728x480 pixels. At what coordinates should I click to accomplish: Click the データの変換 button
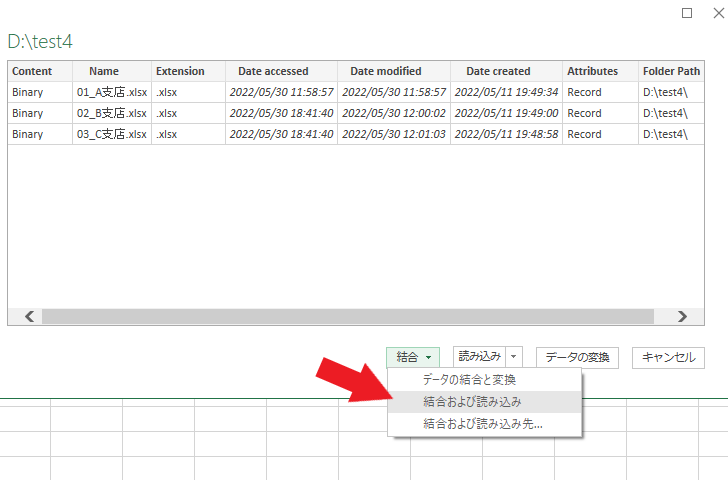tap(577, 357)
